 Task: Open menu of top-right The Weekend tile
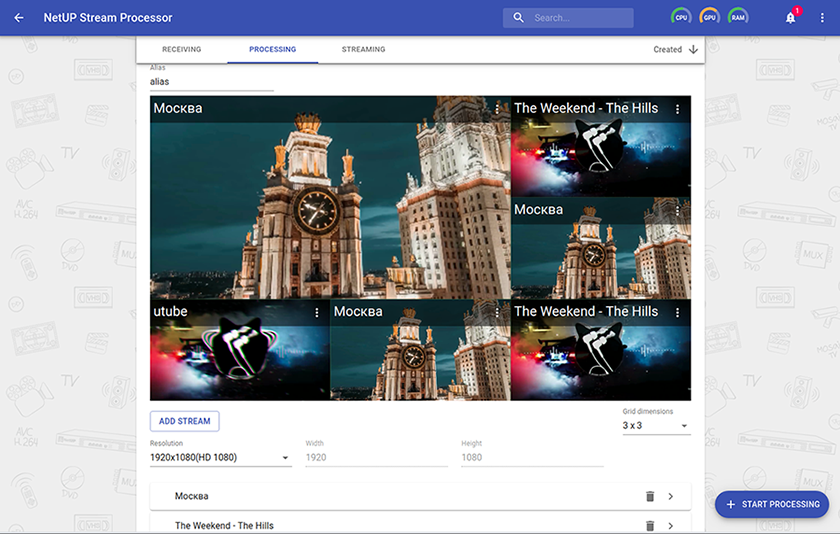(677, 109)
